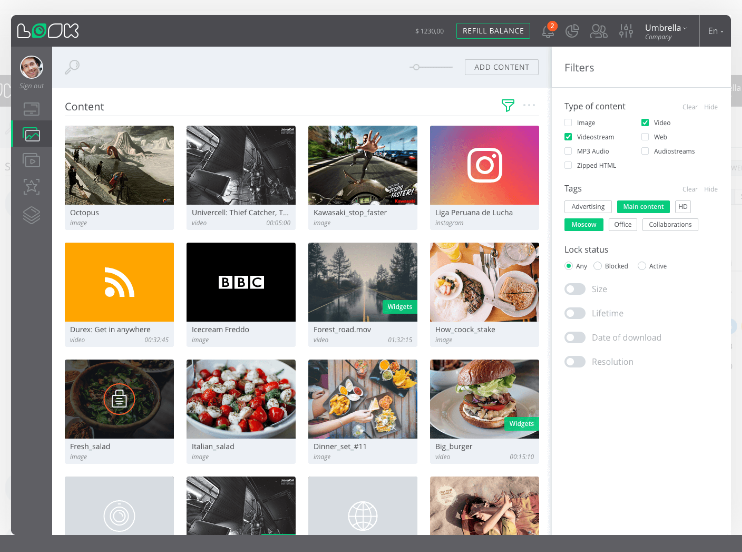Viewport: 742px width, 552px height.
Task: Open the sliders settings icon in the top bar
Action: pyautogui.click(x=626, y=31)
